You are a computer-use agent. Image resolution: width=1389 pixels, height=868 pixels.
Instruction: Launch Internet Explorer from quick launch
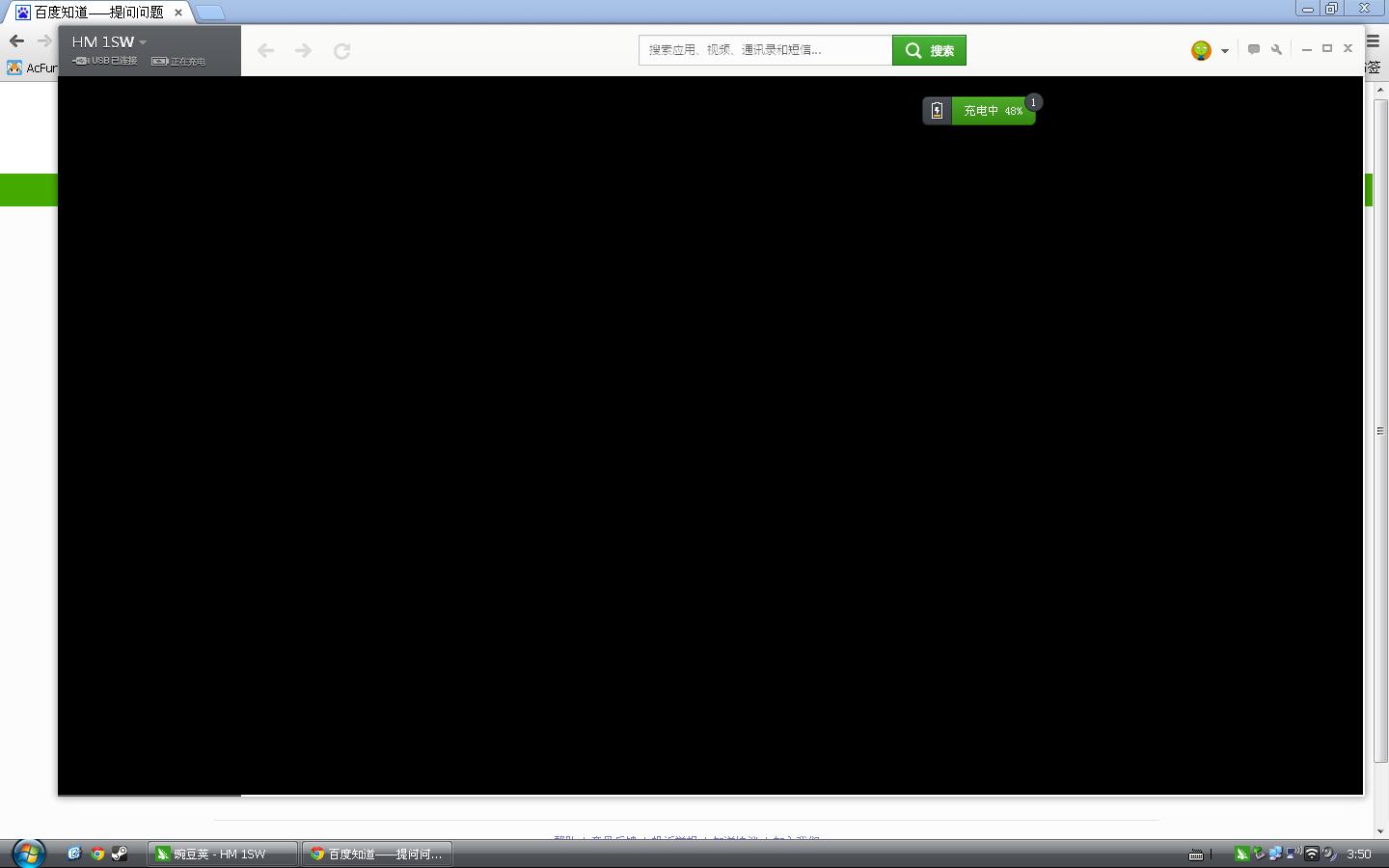(74, 854)
